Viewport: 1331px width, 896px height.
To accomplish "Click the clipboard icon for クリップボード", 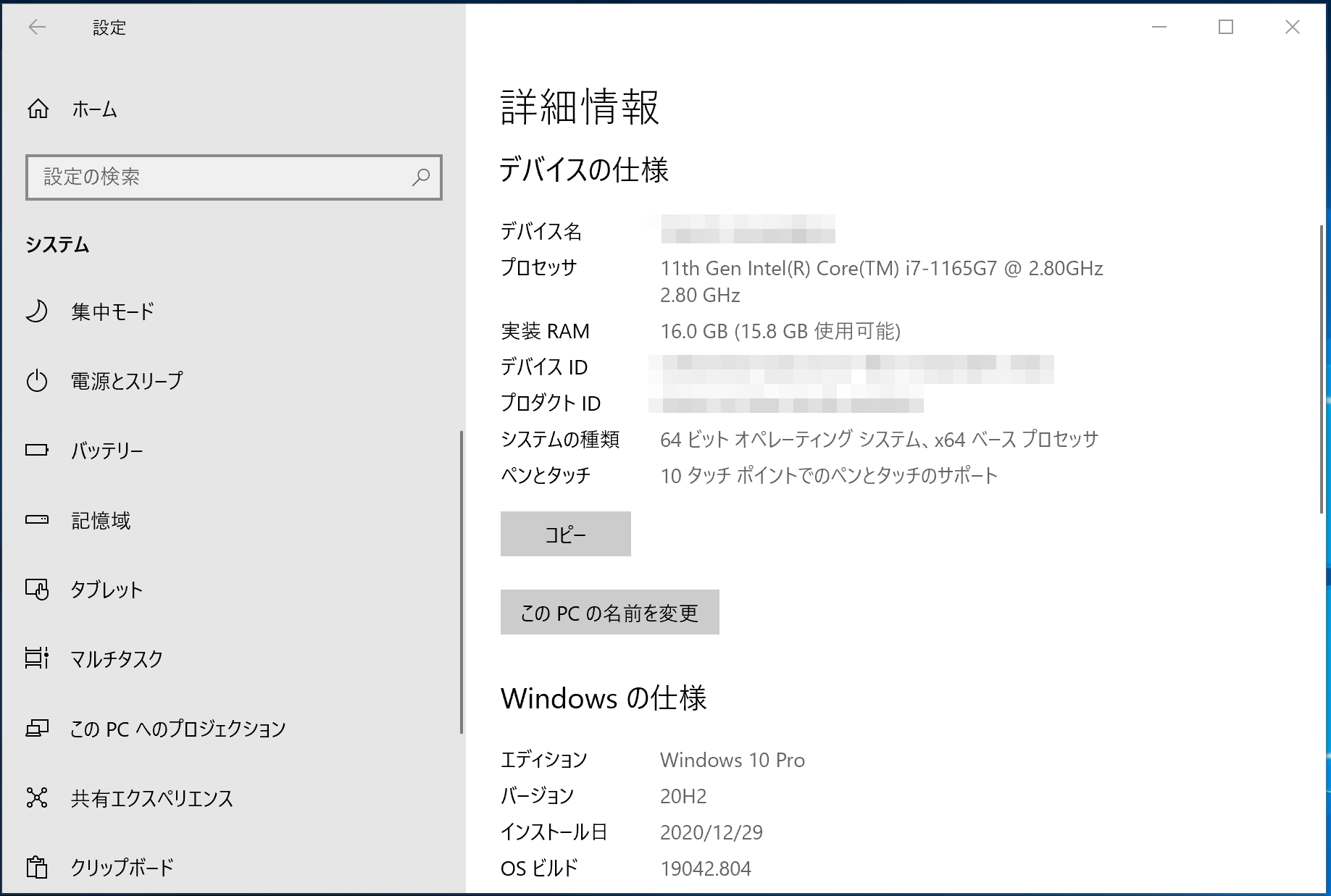I will coord(37,867).
